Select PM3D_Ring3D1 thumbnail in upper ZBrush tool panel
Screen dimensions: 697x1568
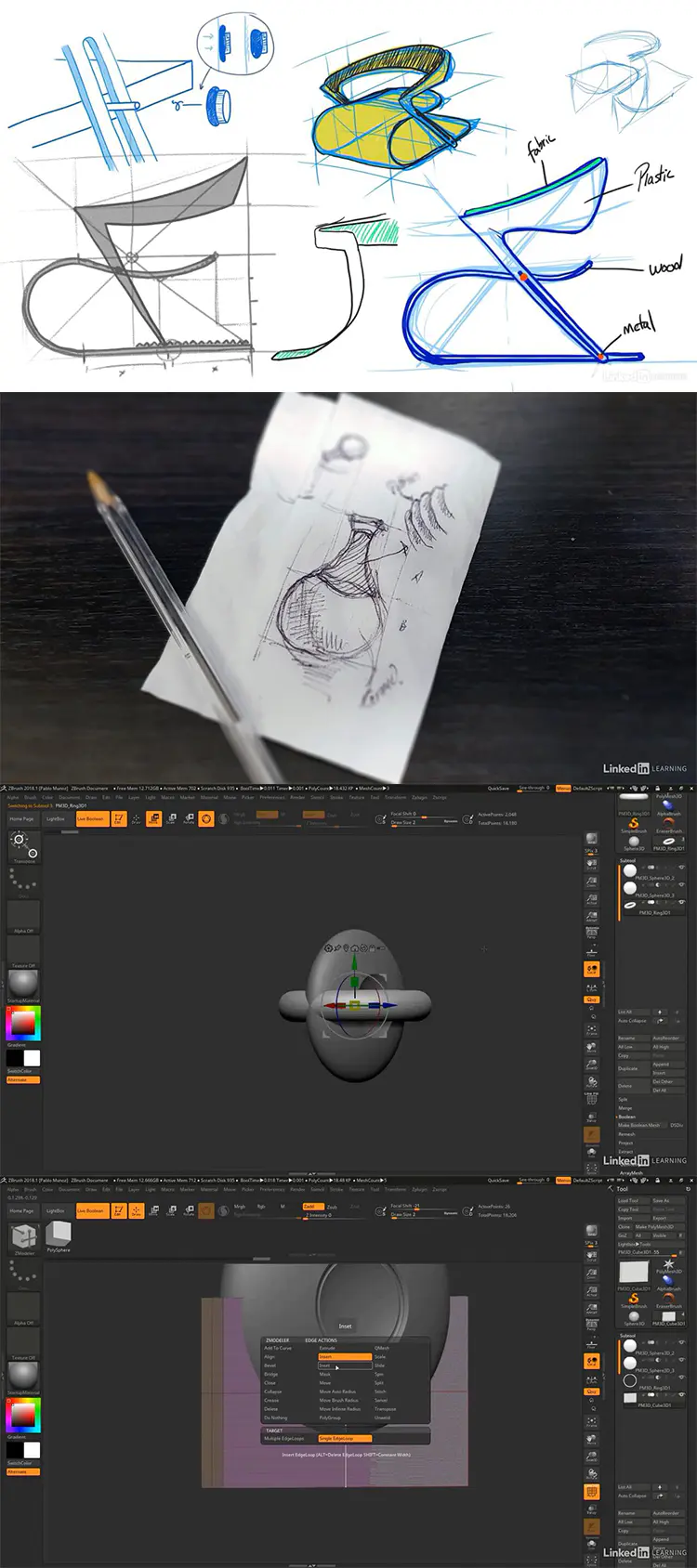tap(669, 843)
